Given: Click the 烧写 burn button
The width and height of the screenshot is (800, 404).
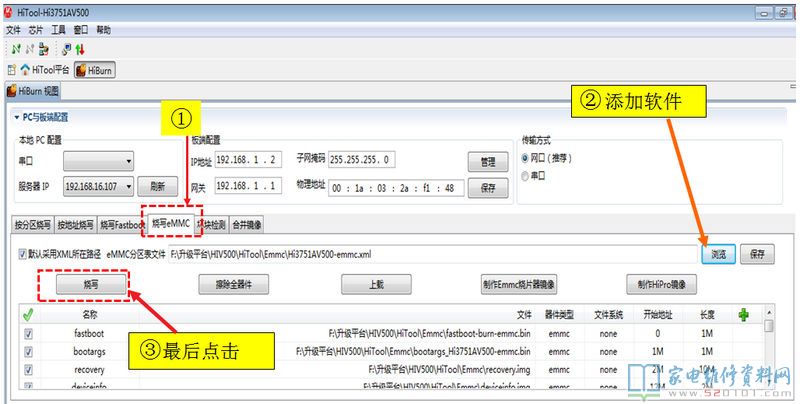Looking at the screenshot, I should 91,284.
